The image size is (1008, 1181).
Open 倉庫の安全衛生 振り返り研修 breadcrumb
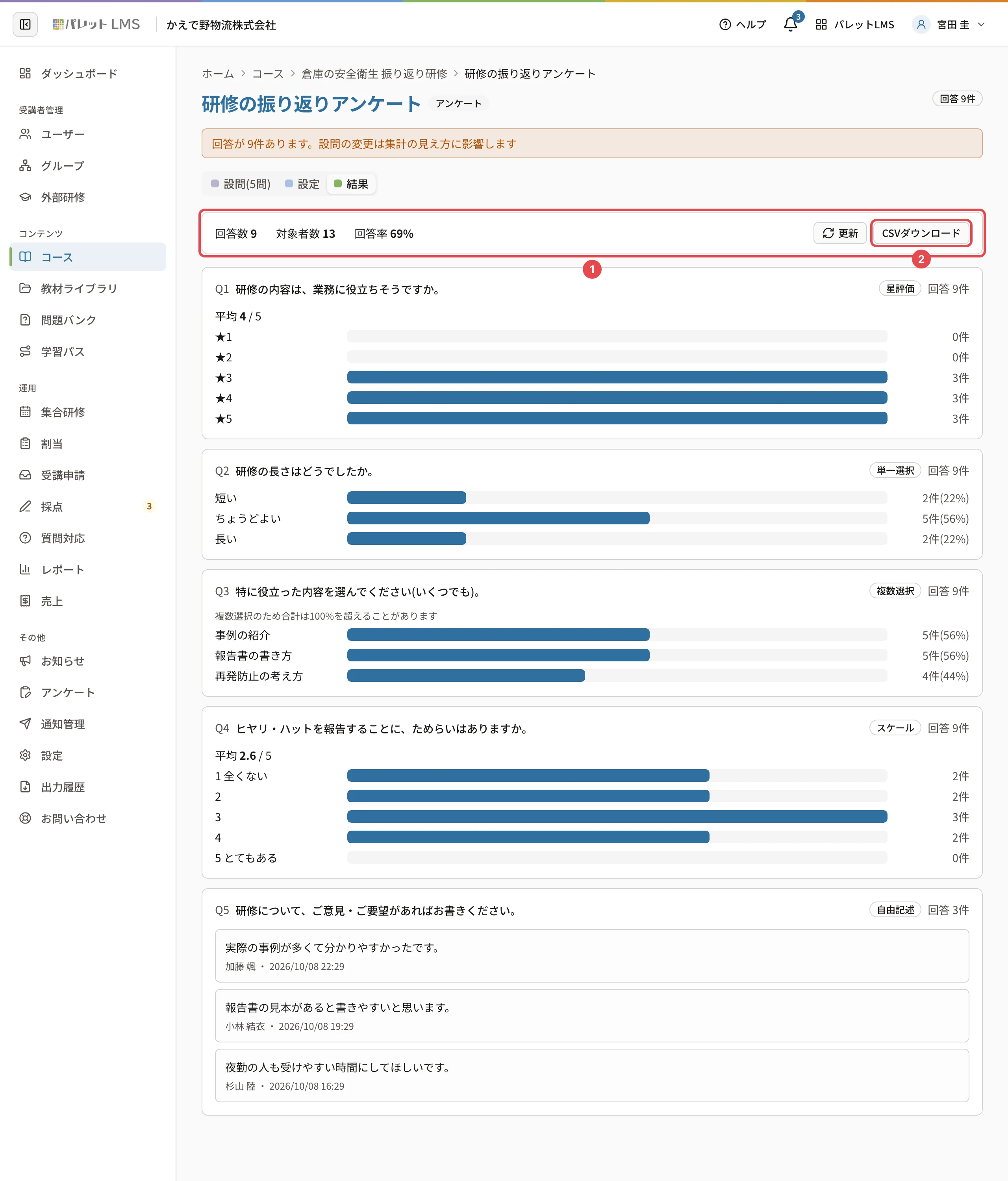[374, 74]
